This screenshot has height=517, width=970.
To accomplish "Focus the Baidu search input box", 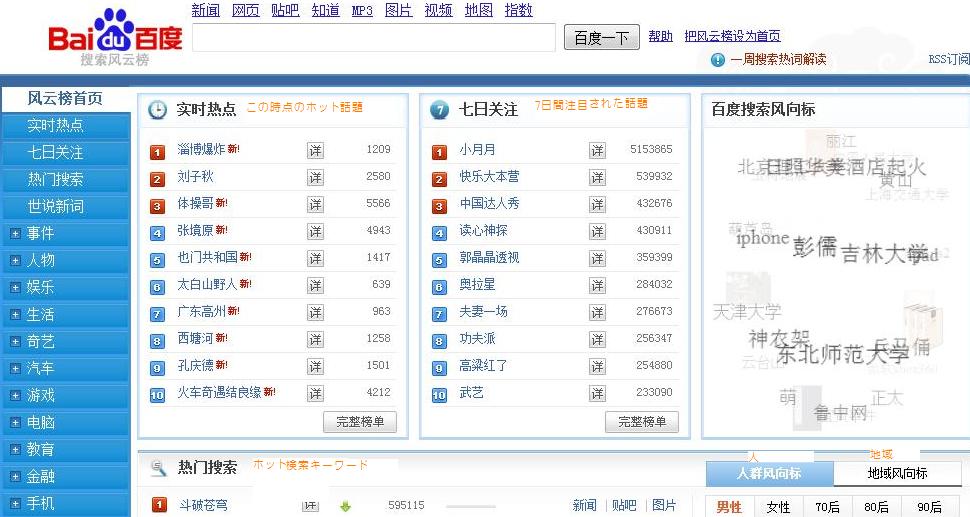I will click(374, 38).
